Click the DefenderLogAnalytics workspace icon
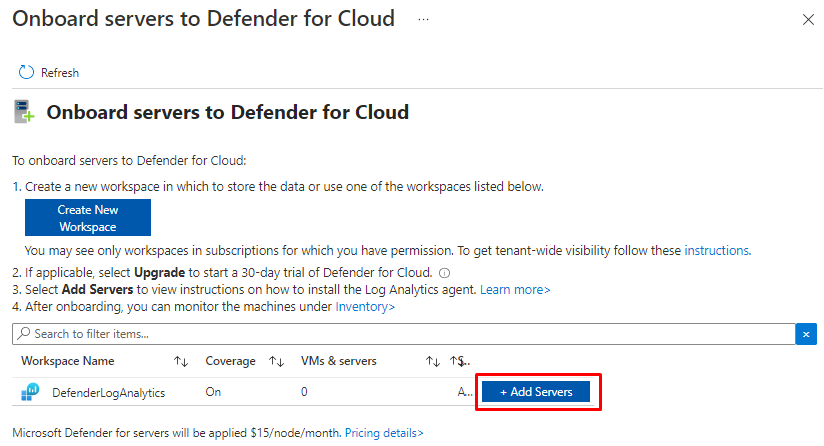Screen dimensions: 824x446 click(29, 392)
